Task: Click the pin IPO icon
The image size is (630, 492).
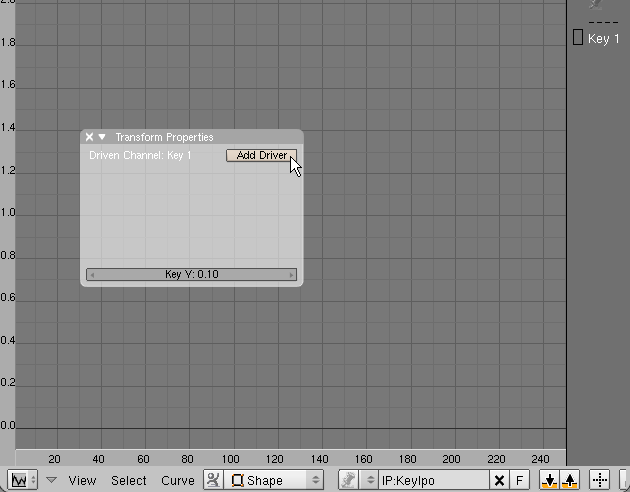Action: pyautogui.click(x=348, y=480)
